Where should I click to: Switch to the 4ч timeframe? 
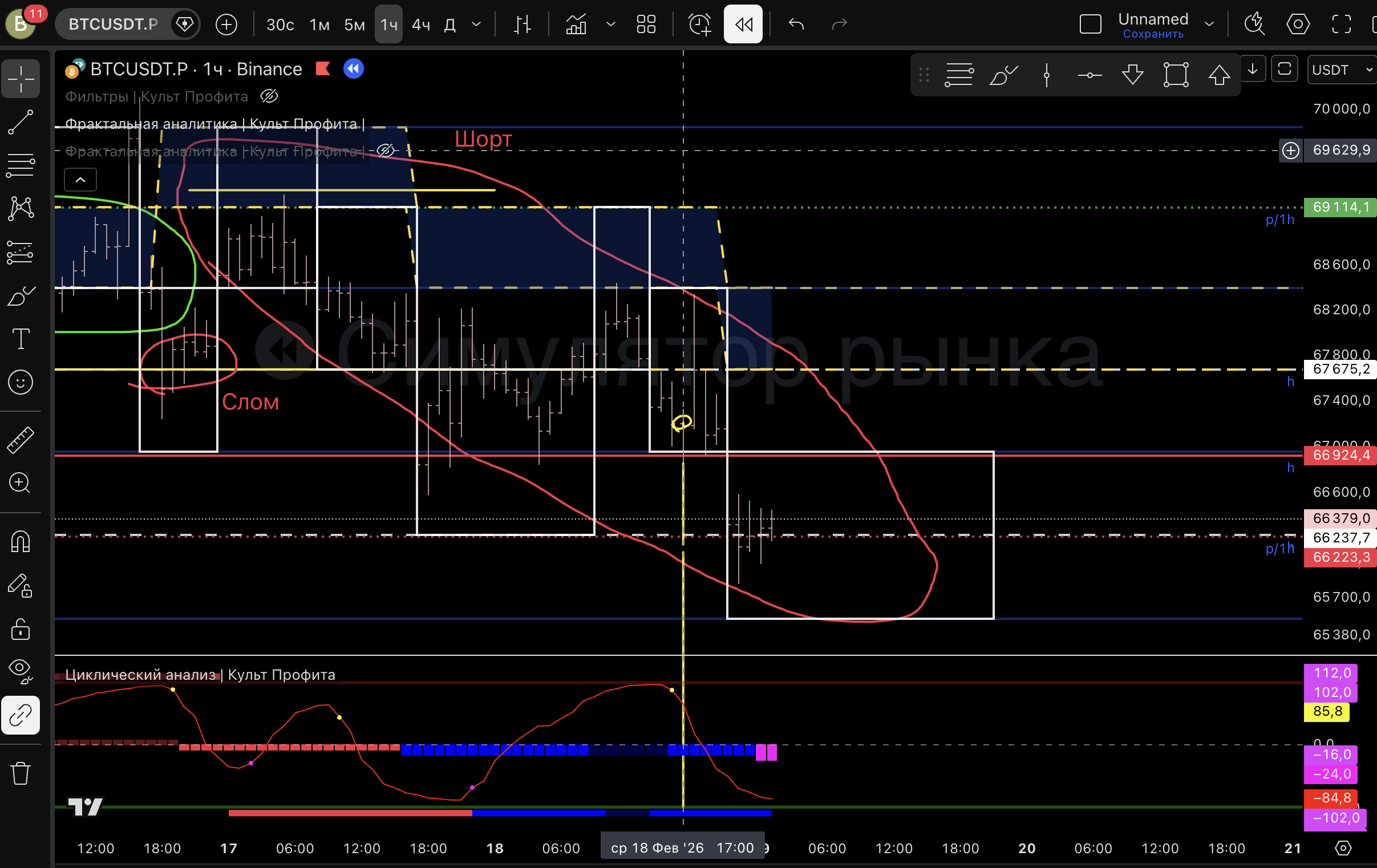tap(421, 25)
